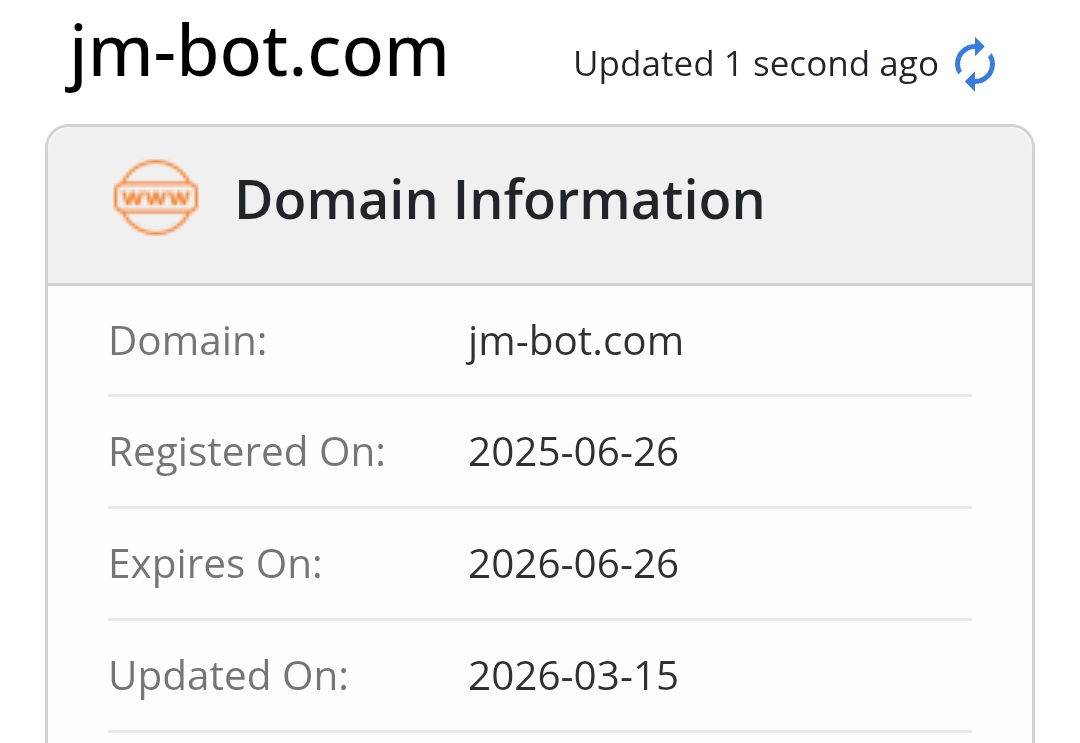
Task: Click the blue refresh arrows icon
Action: click(x=975, y=65)
